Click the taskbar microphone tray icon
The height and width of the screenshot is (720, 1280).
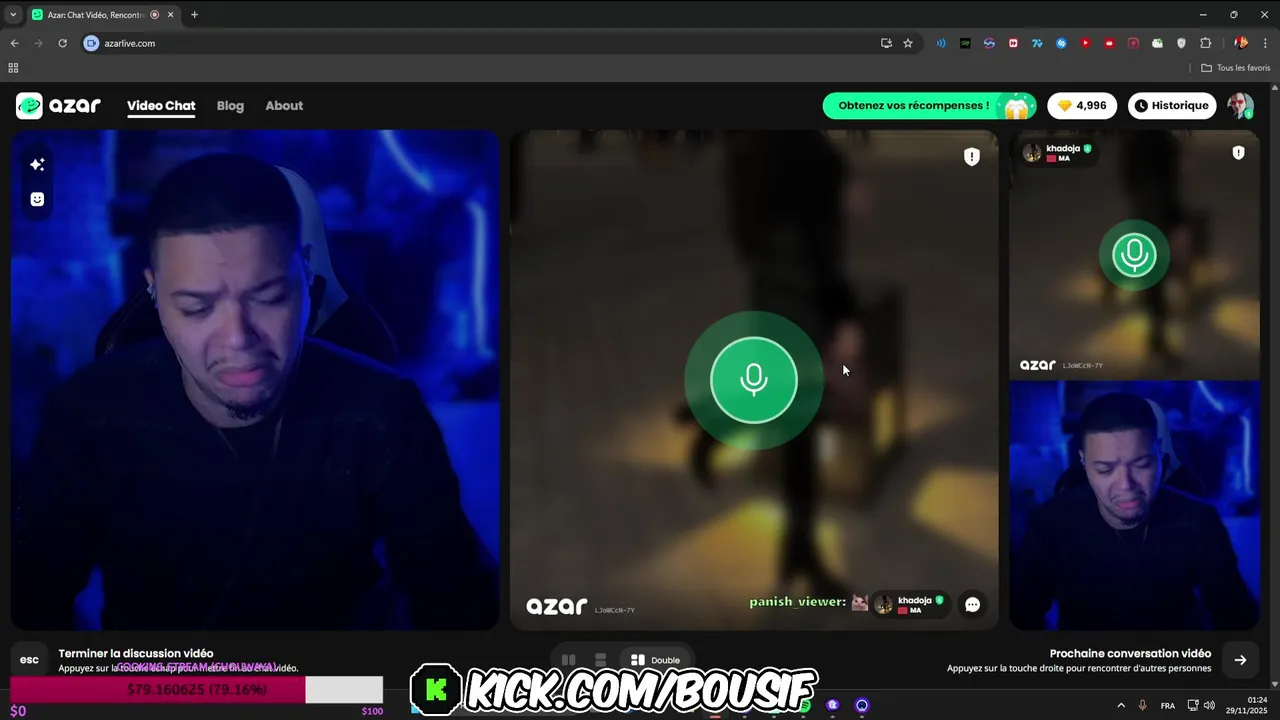(x=1142, y=705)
